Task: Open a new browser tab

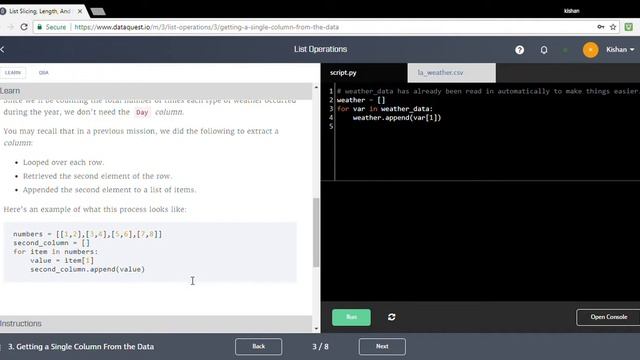Action: coord(98,11)
